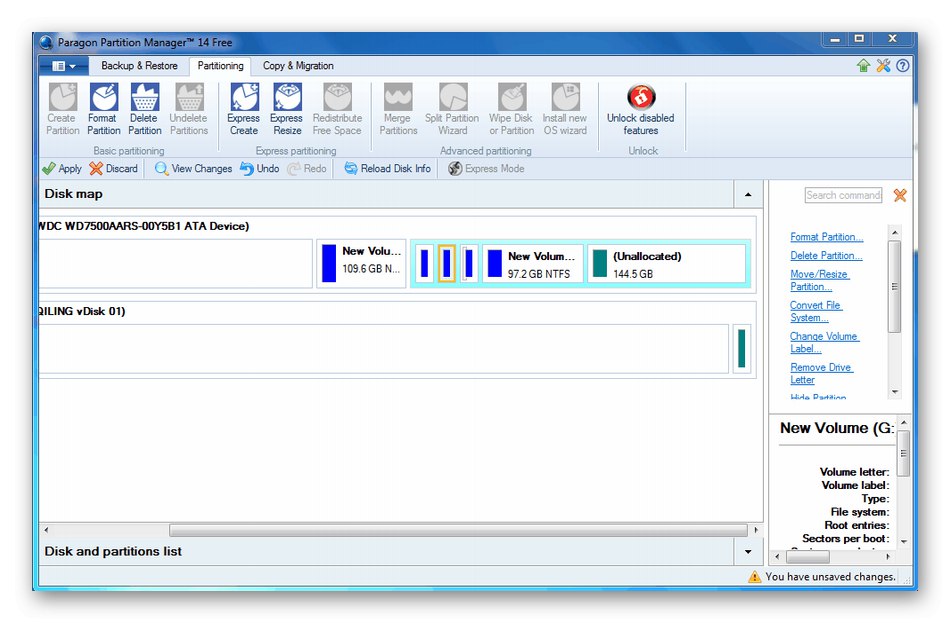The image size is (950, 623).
Task: Click the properties panel horizontal scrollbar thumb
Action: pyautogui.click(x=808, y=556)
